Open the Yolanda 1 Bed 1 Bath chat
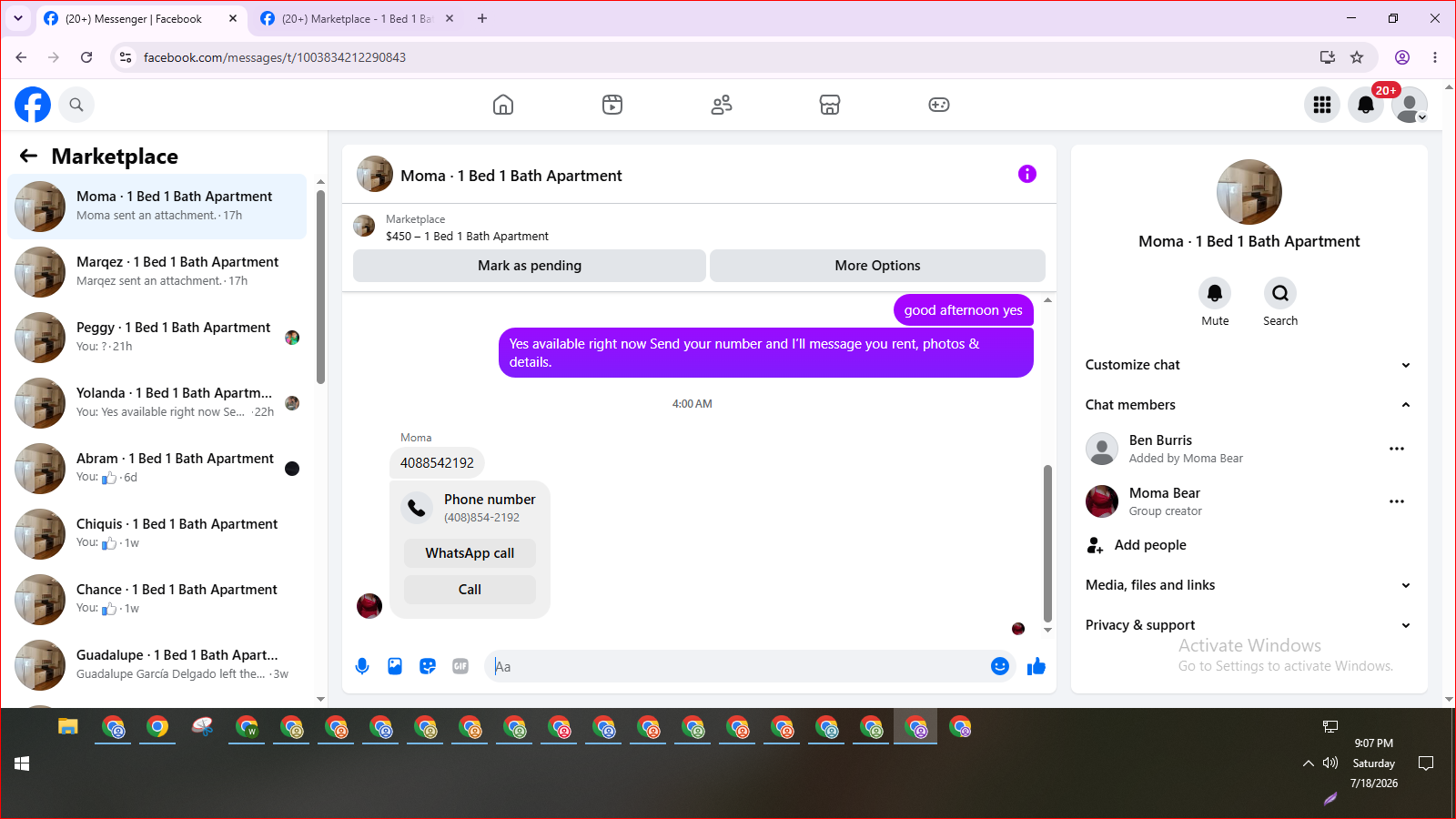The width and height of the screenshot is (1456, 819). (x=157, y=402)
